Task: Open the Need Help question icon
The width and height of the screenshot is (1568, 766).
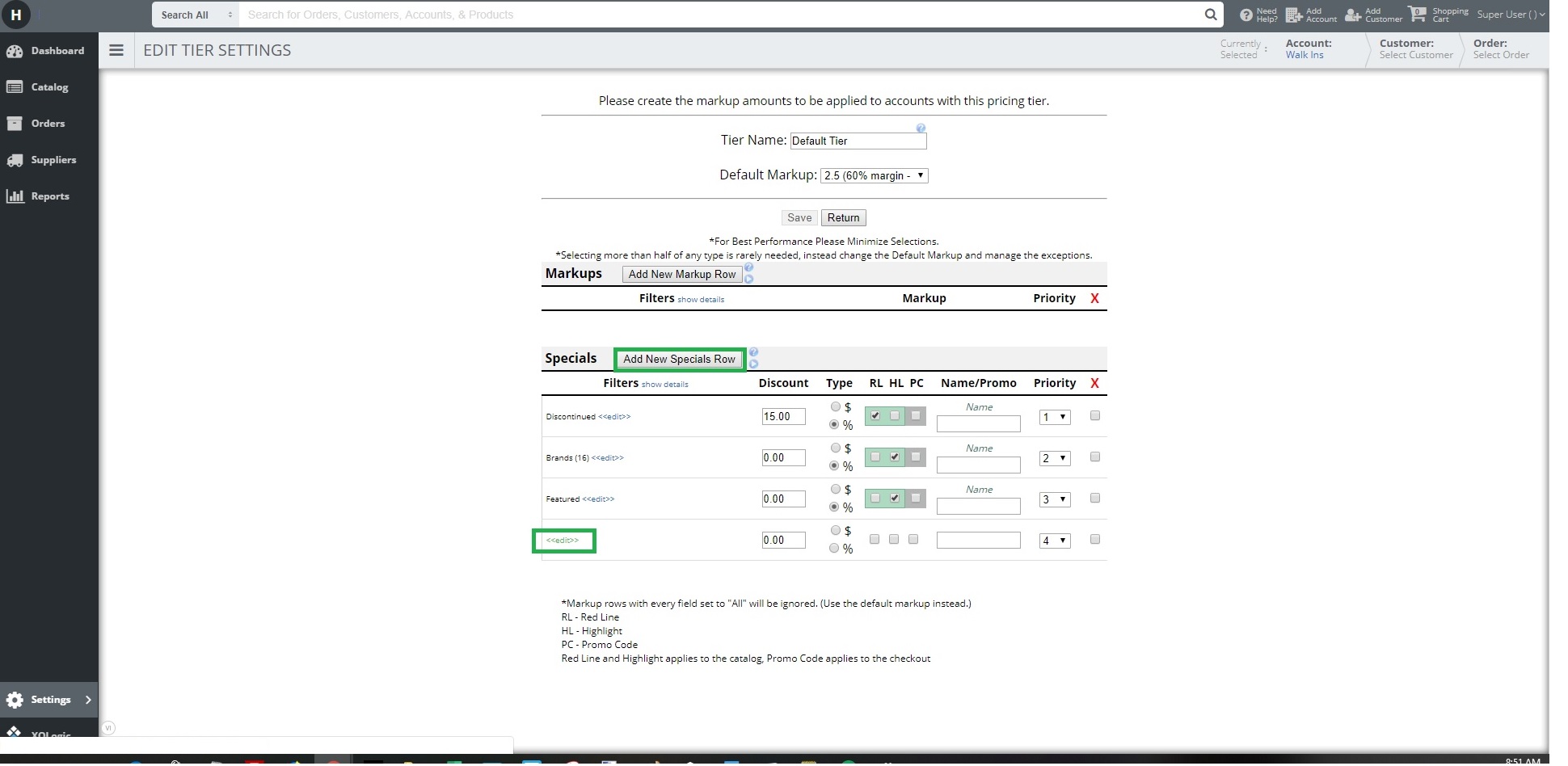Action: (1246, 15)
